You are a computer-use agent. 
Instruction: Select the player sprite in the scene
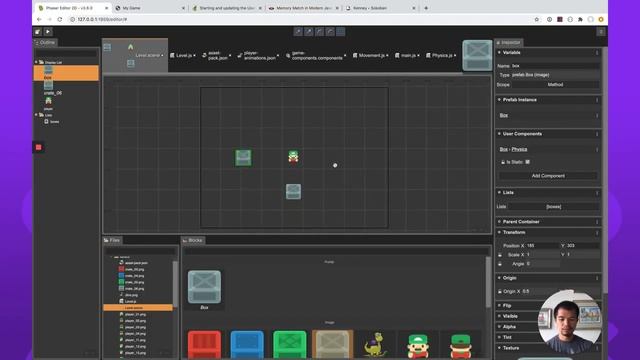[293, 157]
